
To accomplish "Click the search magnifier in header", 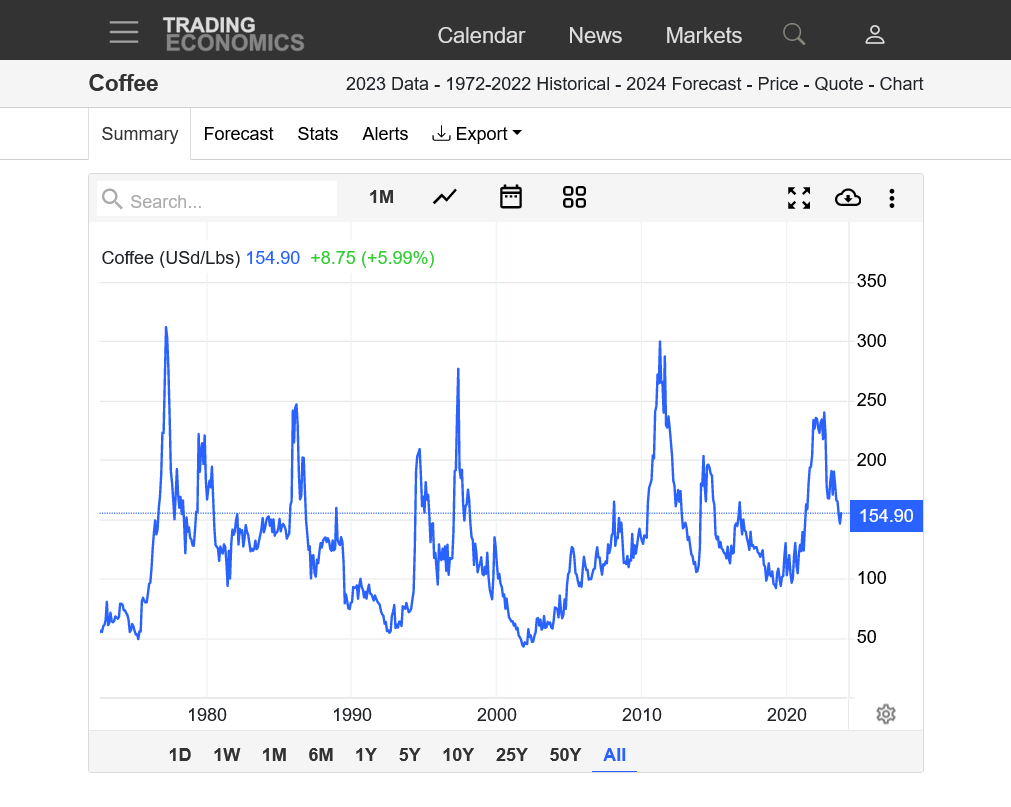I will 794,35.
